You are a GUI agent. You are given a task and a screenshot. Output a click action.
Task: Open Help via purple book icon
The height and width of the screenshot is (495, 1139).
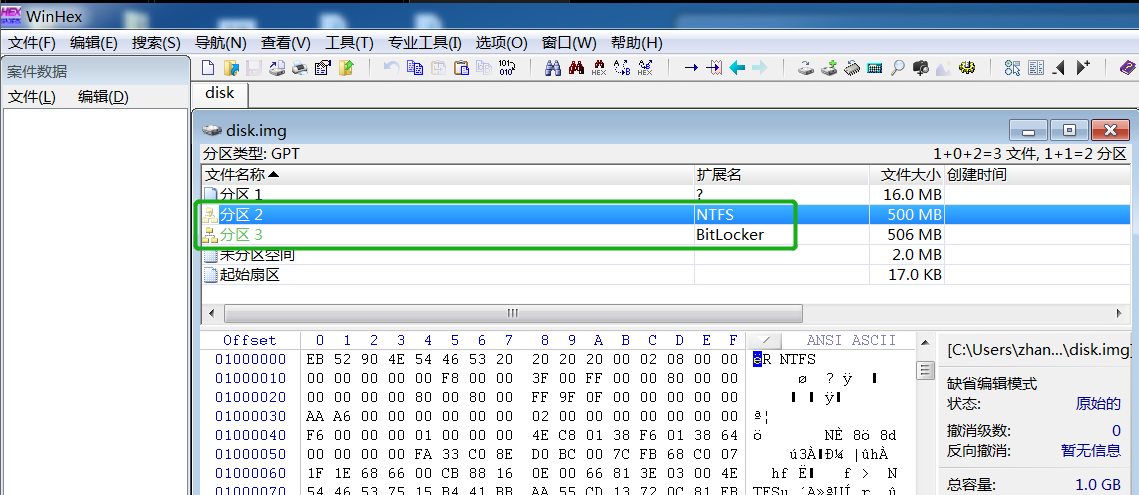pos(1127,68)
